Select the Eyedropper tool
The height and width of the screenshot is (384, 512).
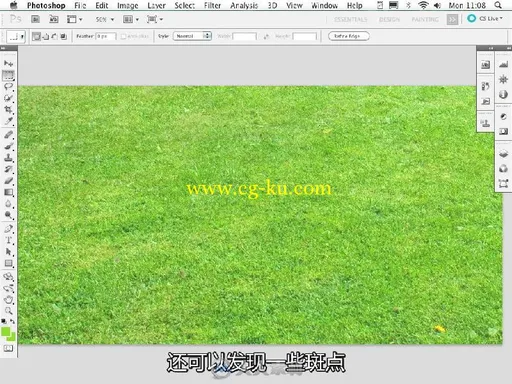pos(8,121)
